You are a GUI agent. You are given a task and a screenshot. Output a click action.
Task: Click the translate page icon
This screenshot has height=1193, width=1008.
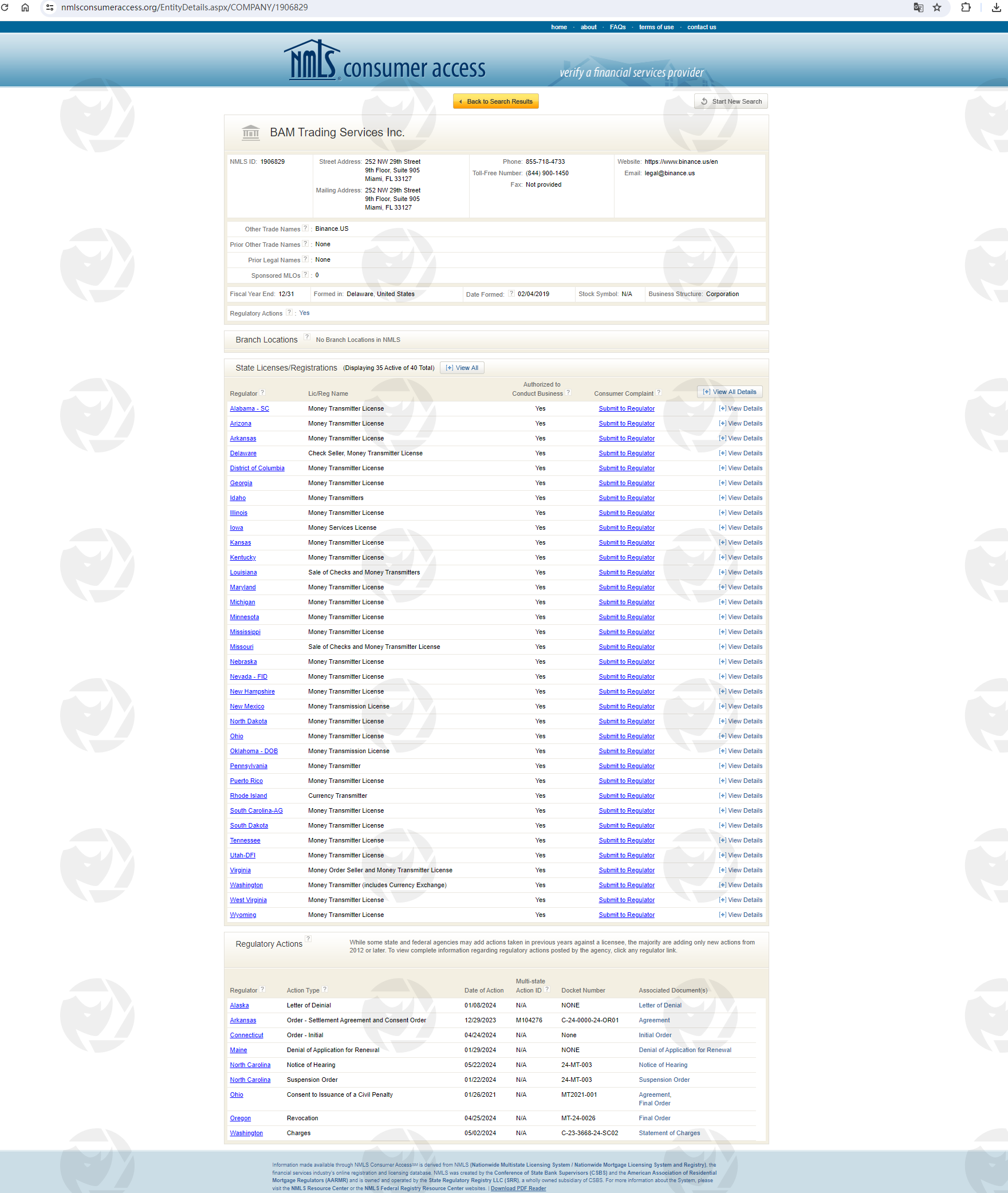coord(918,7)
